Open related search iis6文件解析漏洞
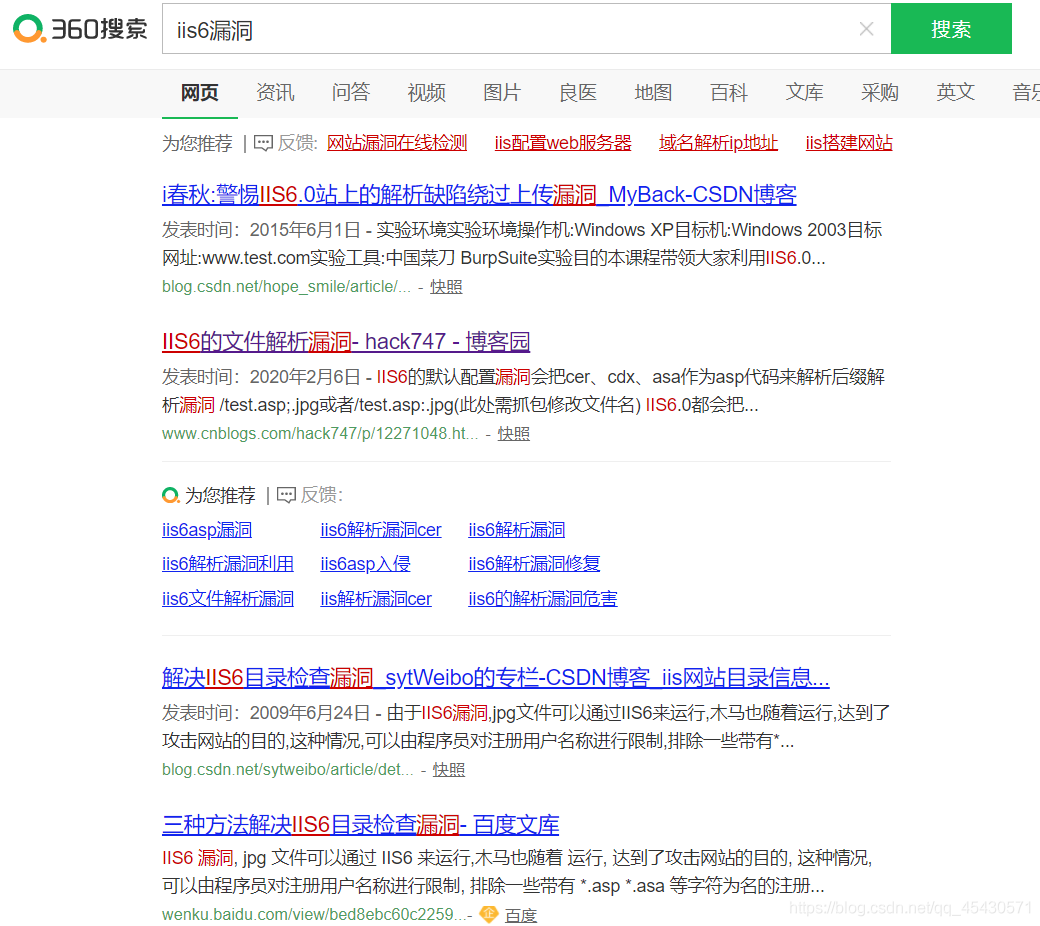This screenshot has height=926, width=1040. 228,598
